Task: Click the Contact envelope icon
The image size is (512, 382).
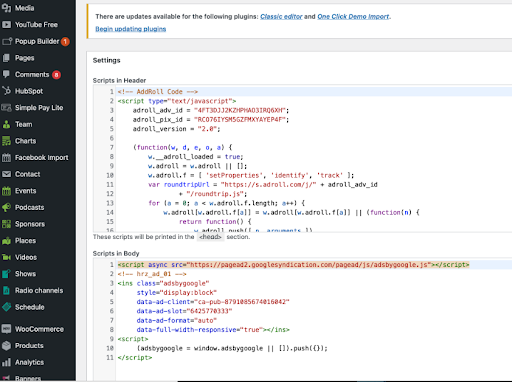Action: pos(6,174)
